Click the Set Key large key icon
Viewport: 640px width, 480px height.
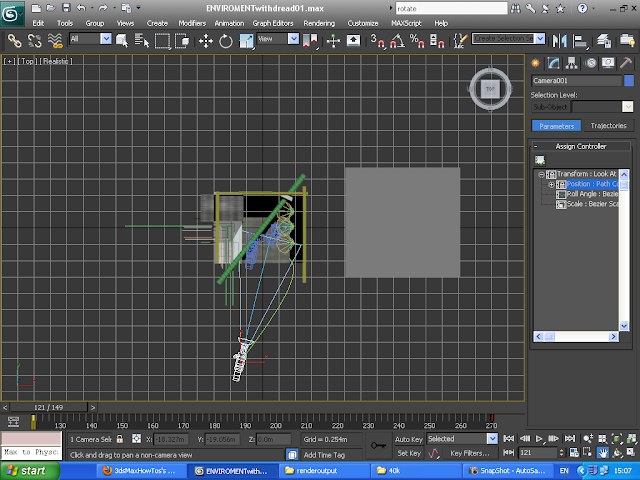pos(378,445)
